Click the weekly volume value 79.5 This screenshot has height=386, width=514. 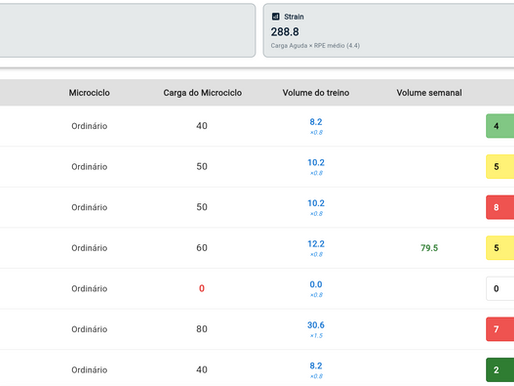(x=429, y=248)
